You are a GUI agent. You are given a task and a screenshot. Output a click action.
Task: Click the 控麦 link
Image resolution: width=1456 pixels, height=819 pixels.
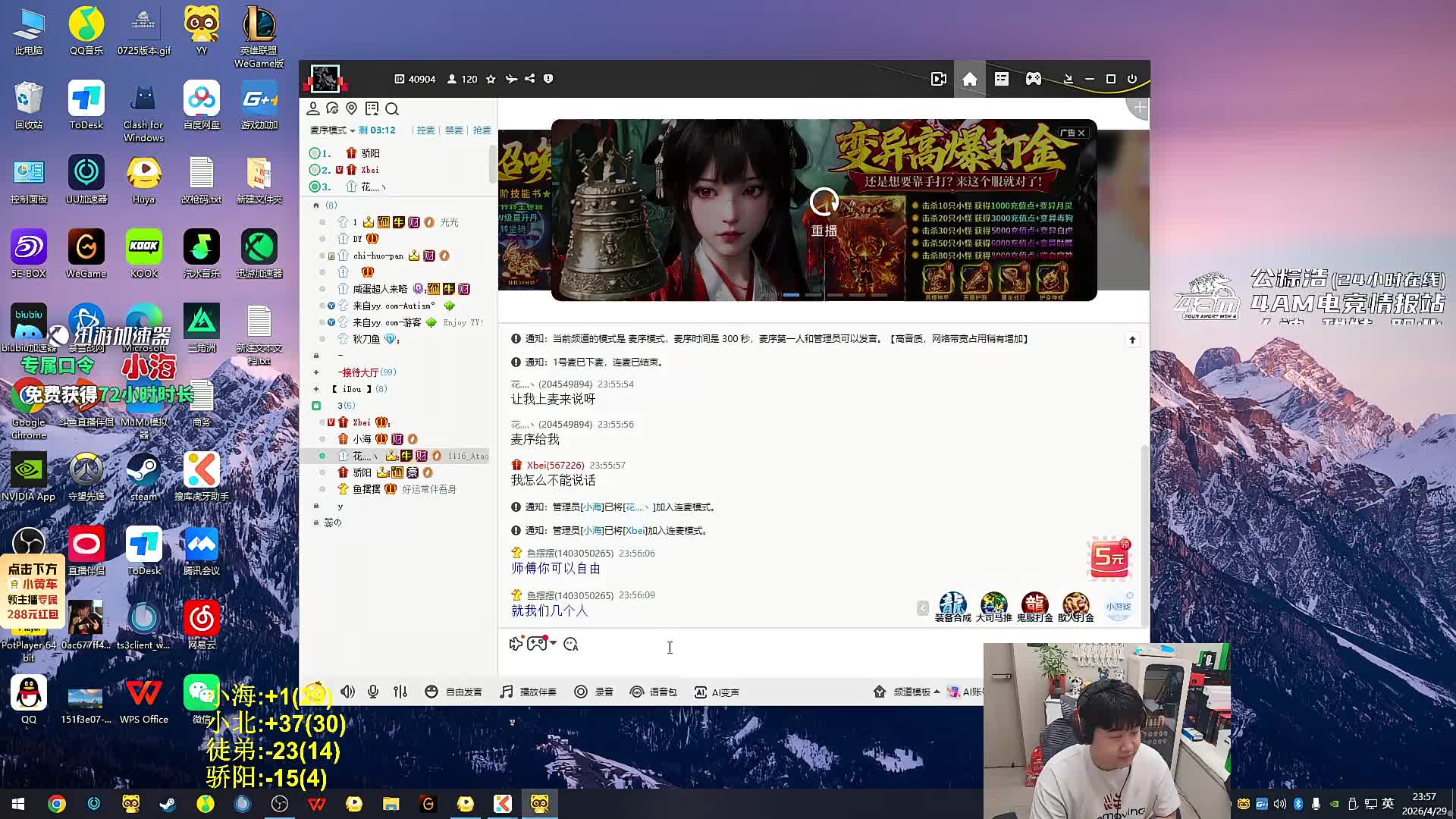coord(426,130)
